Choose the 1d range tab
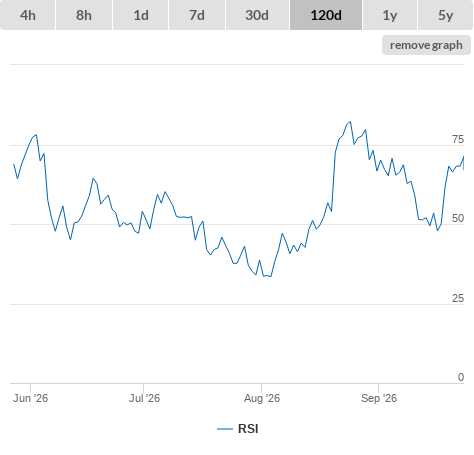474x455 pixels. [141, 15]
